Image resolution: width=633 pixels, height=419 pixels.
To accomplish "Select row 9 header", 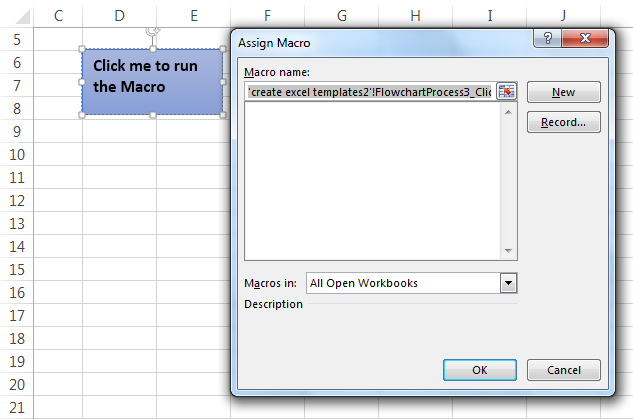I will coord(17,132).
